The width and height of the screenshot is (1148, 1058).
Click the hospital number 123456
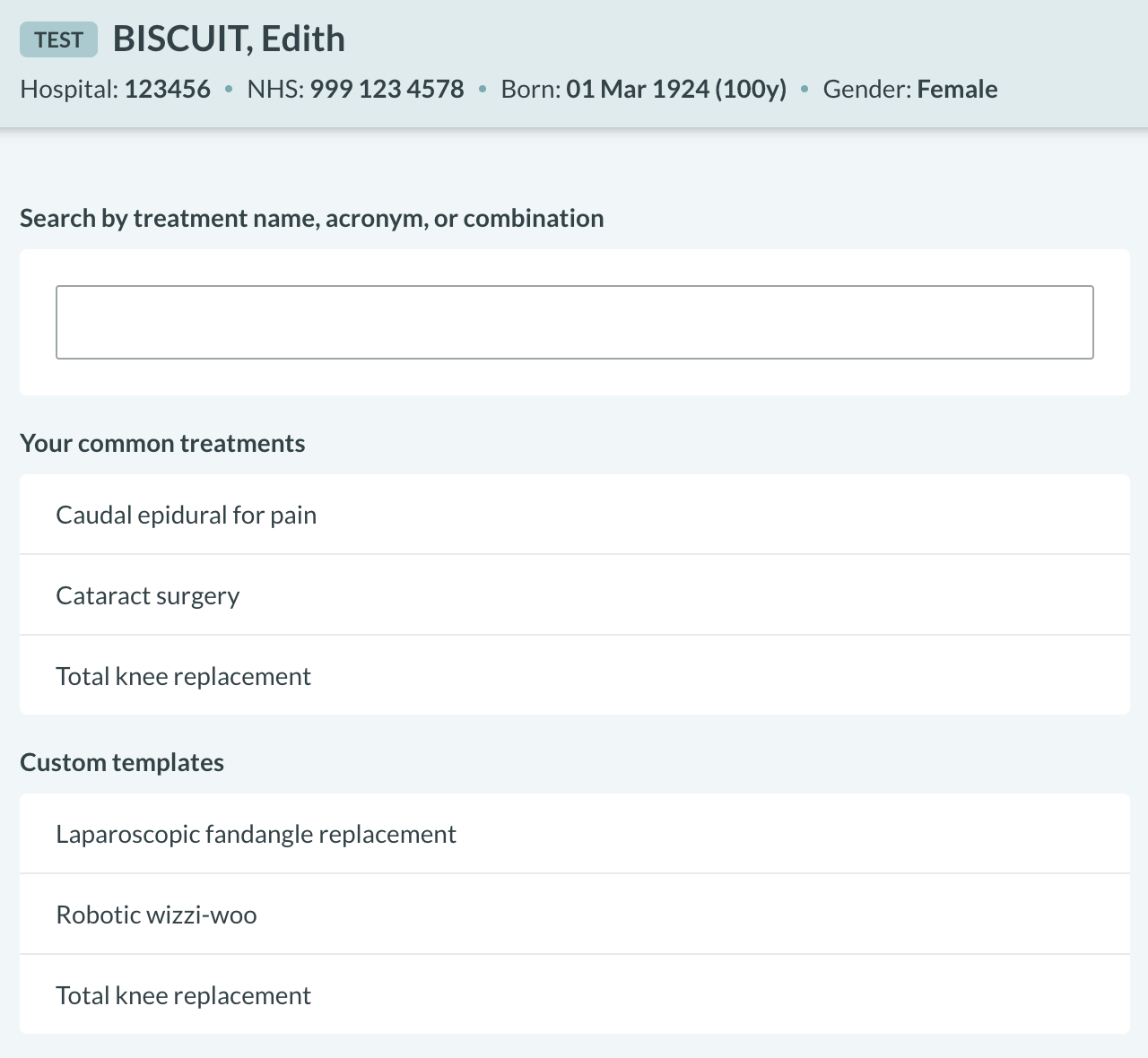tap(167, 90)
